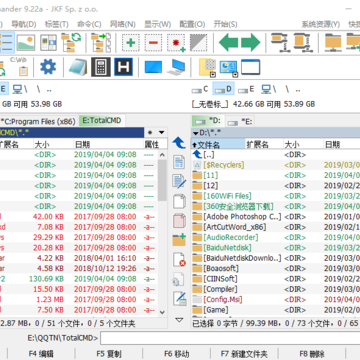
Task: Click the H icon in toolbar
Action: 123,67
